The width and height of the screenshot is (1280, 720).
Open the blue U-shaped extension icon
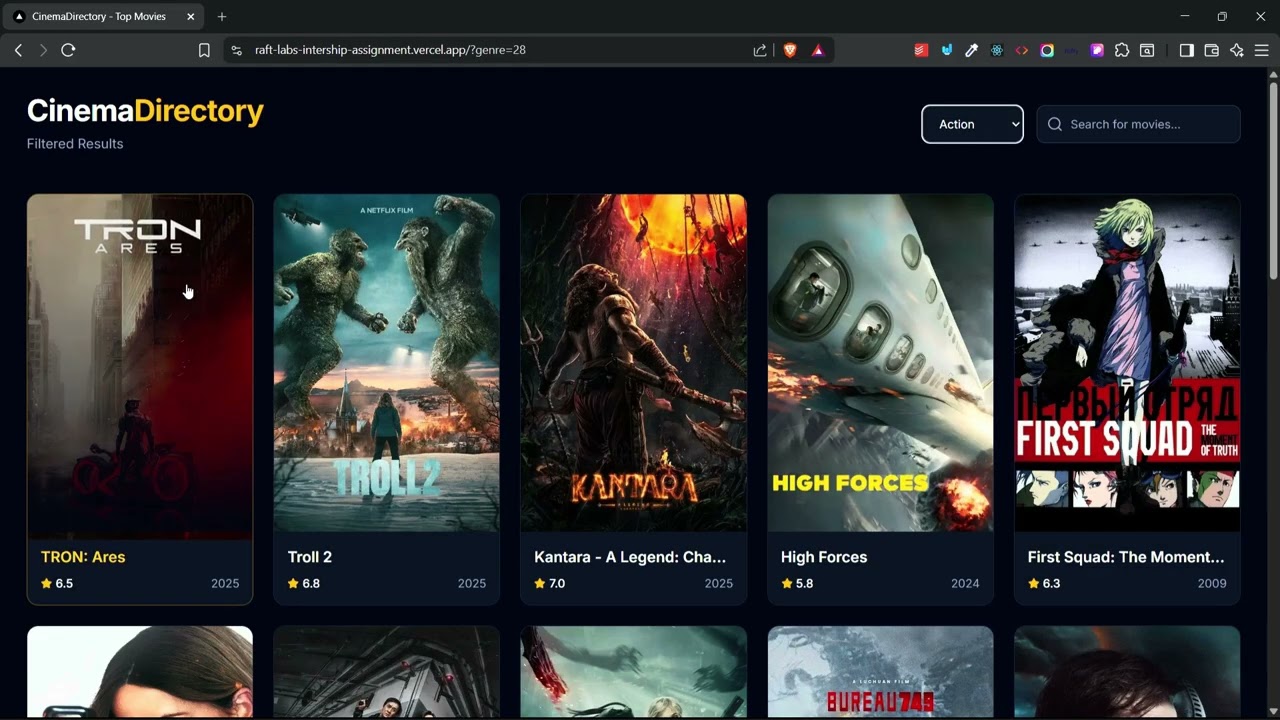click(x=946, y=50)
